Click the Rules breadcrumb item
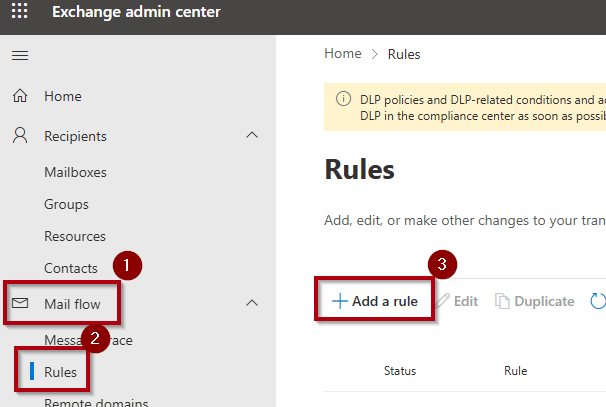 (x=404, y=54)
